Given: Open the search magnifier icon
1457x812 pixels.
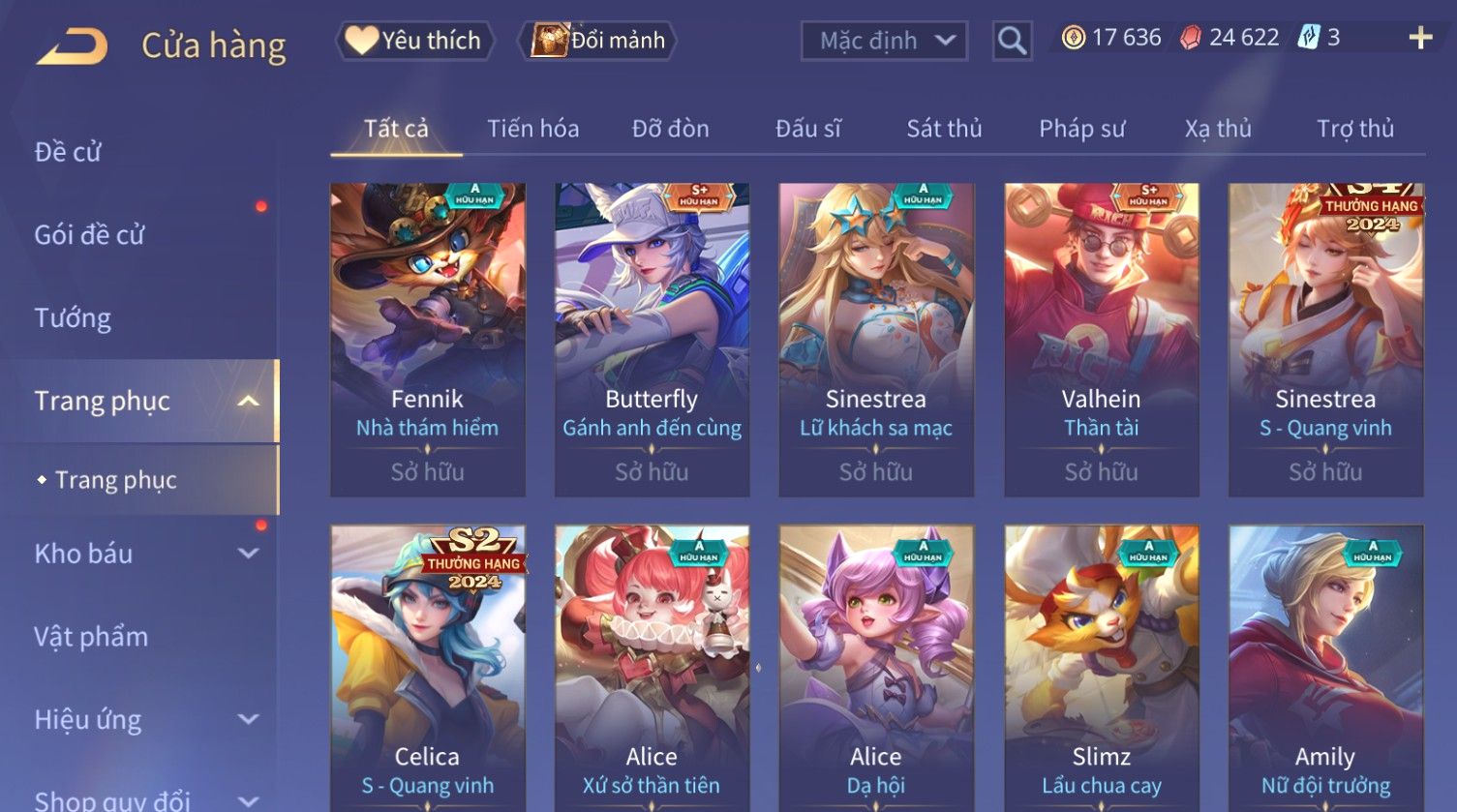Looking at the screenshot, I should pos(1012,41).
